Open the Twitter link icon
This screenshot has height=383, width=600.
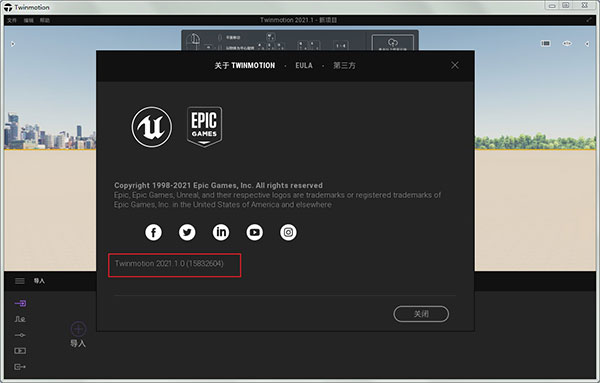(x=187, y=232)
